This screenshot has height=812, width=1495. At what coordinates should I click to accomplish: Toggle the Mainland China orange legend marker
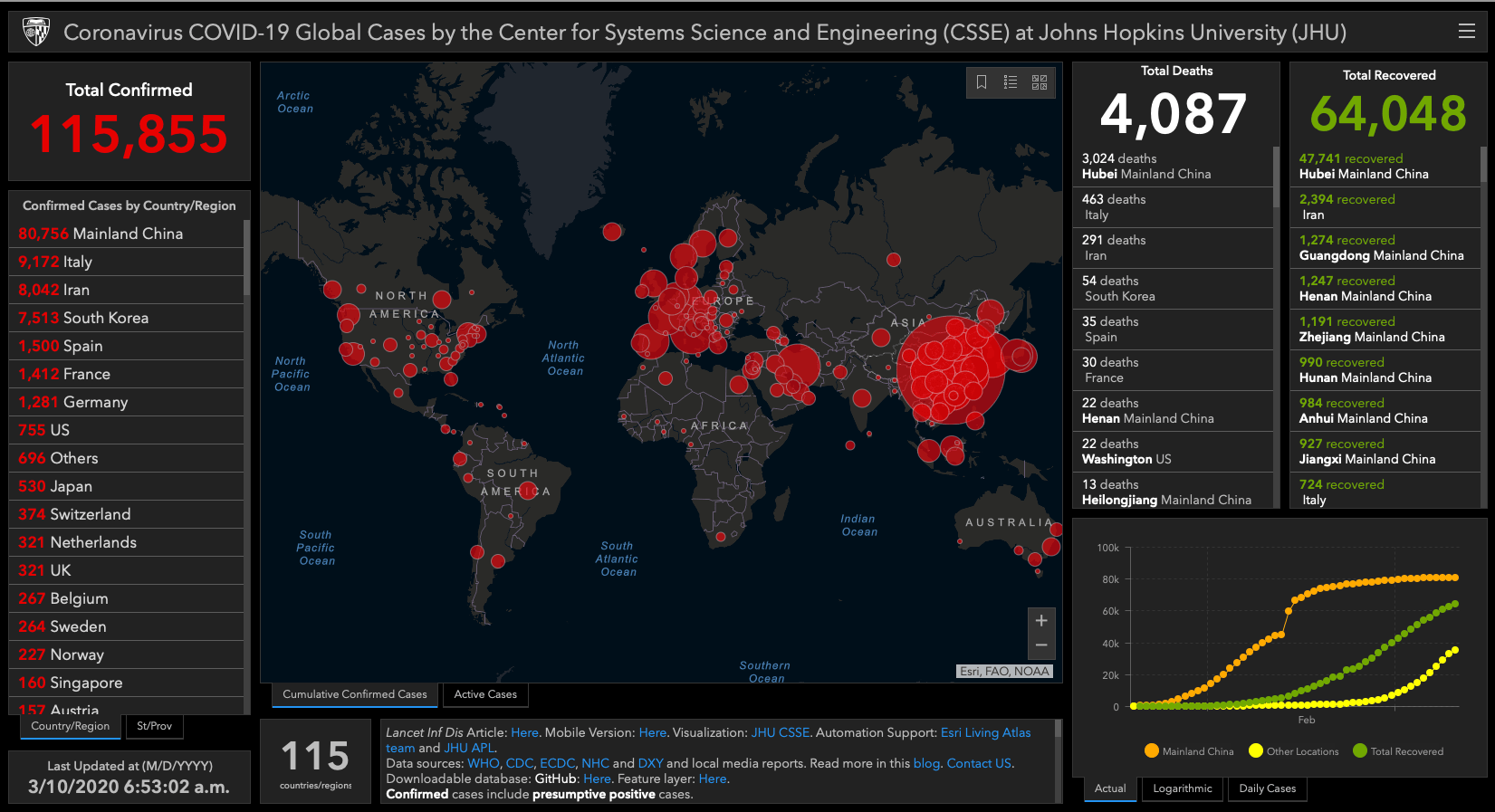tap(1152, 750)
